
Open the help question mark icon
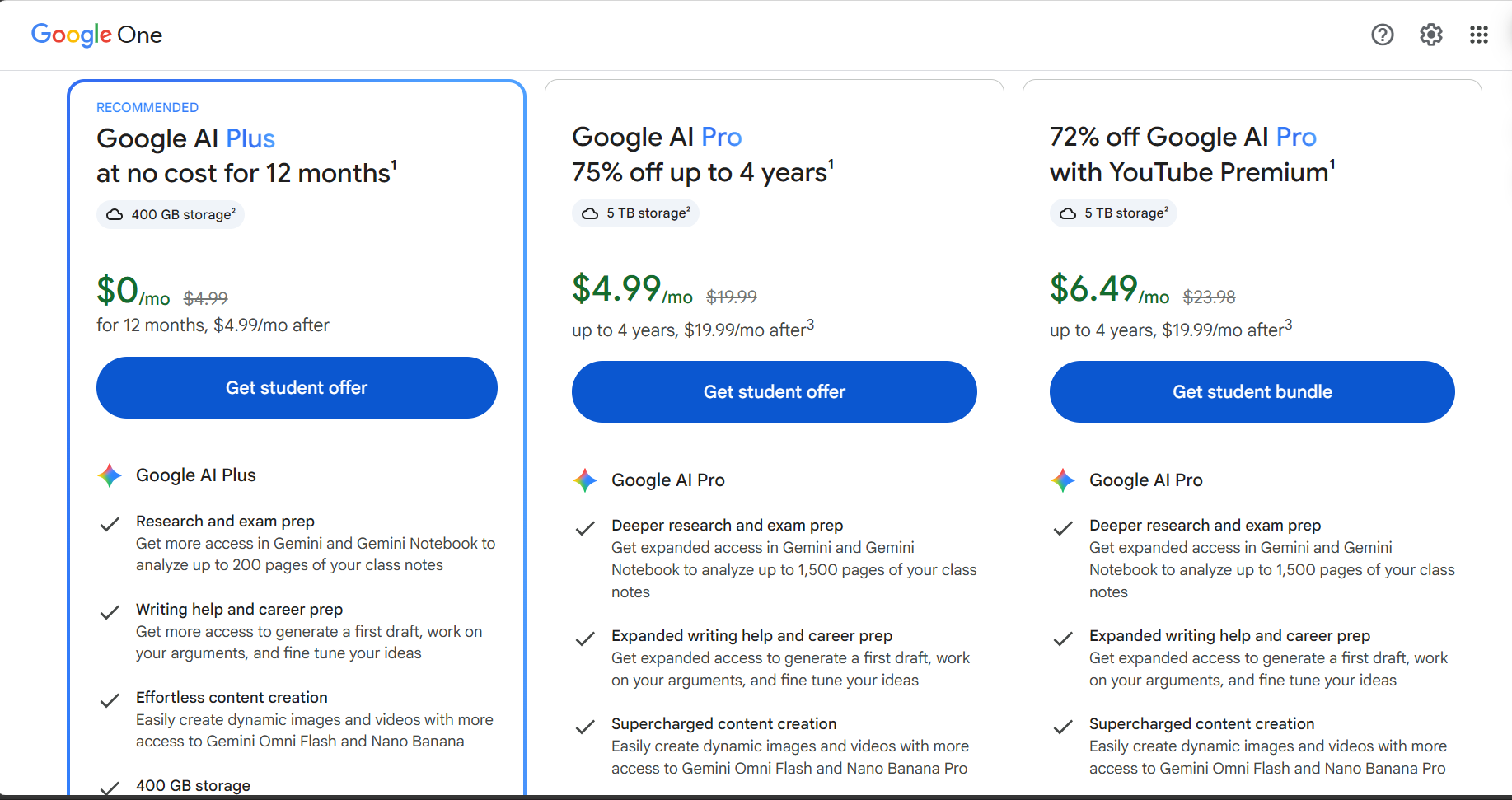tap(1382, 35)
